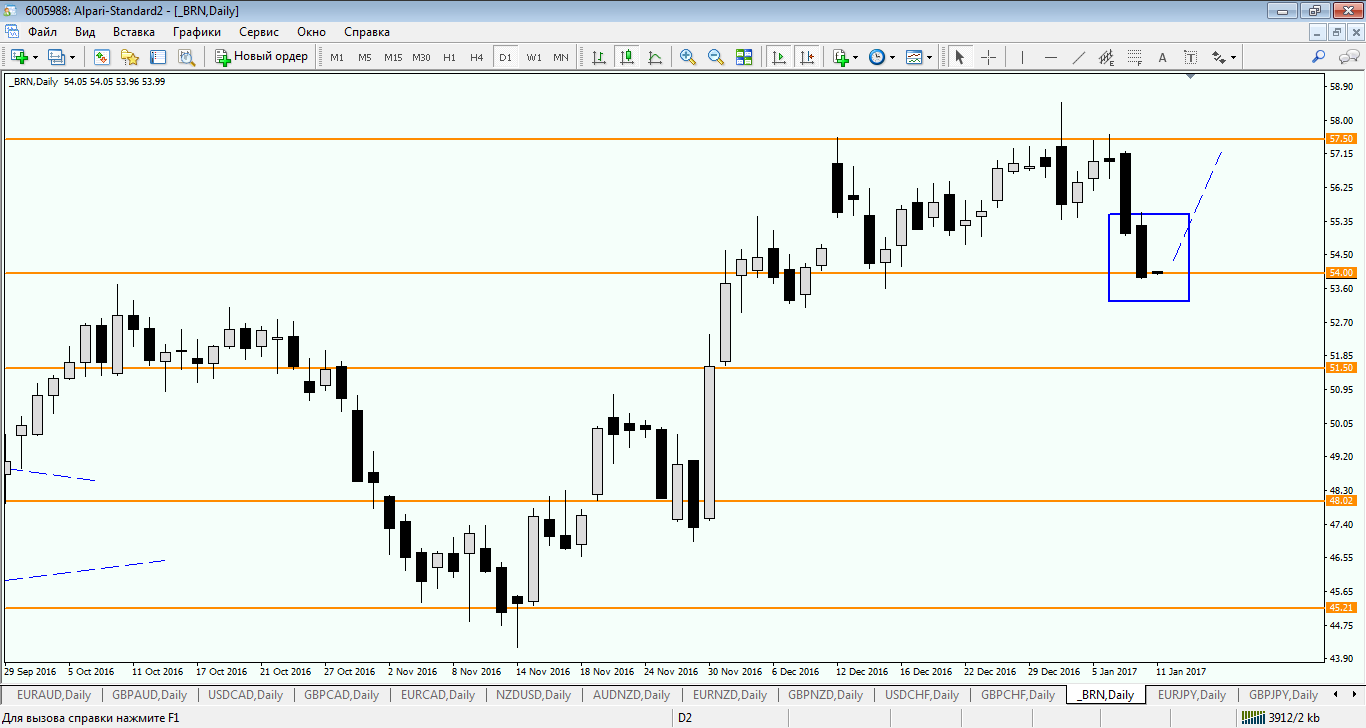
Task: Click the Новый ордер button
Action: (262, 57)
